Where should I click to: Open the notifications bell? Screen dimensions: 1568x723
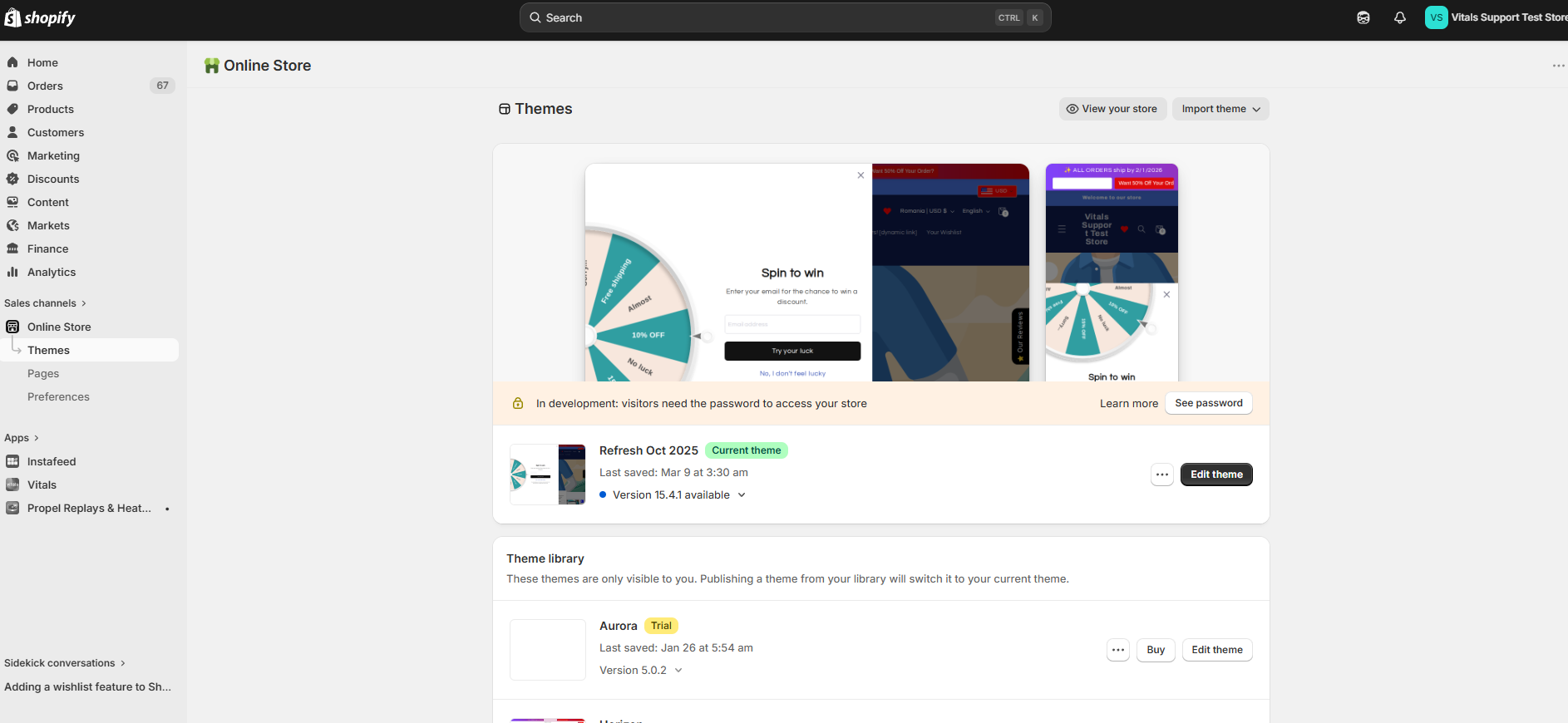coord(1400,17)
